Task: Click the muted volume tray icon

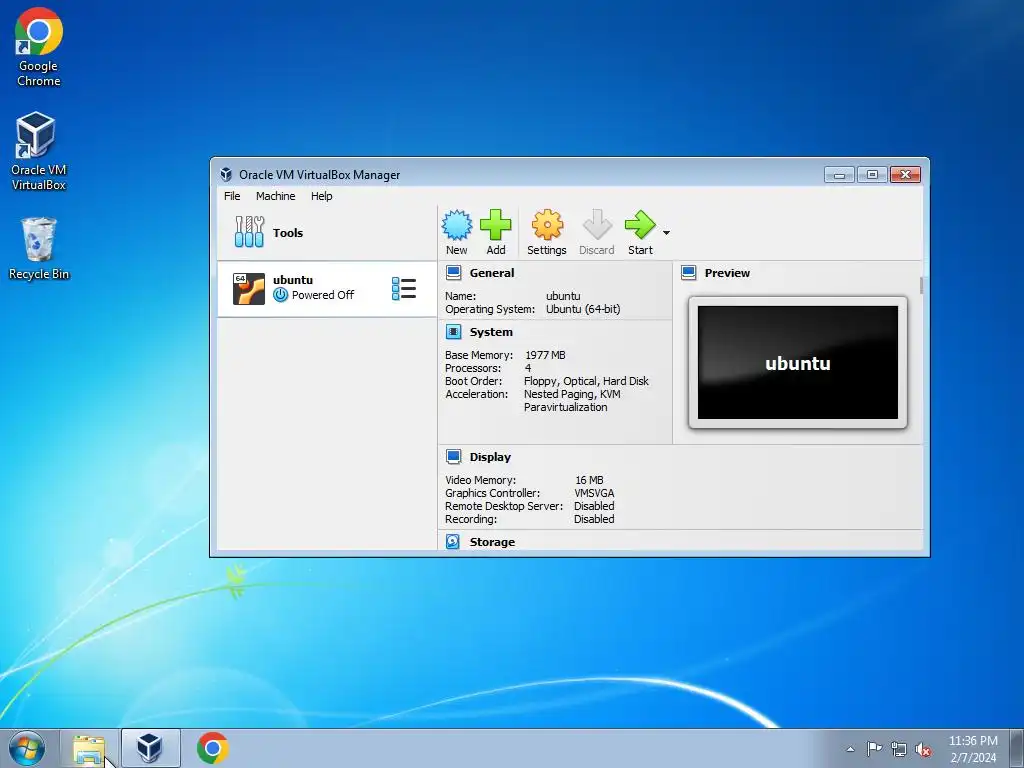Action: 923,750
